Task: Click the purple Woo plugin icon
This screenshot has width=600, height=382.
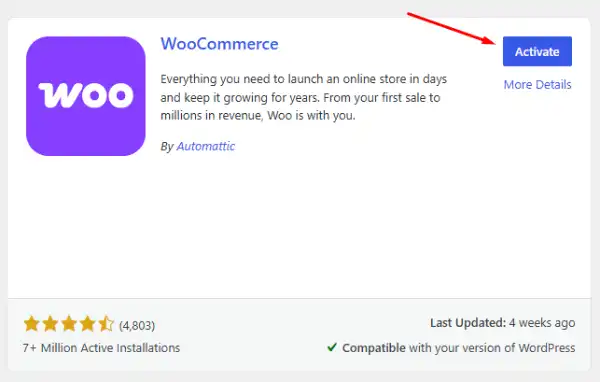Action: 86,96
